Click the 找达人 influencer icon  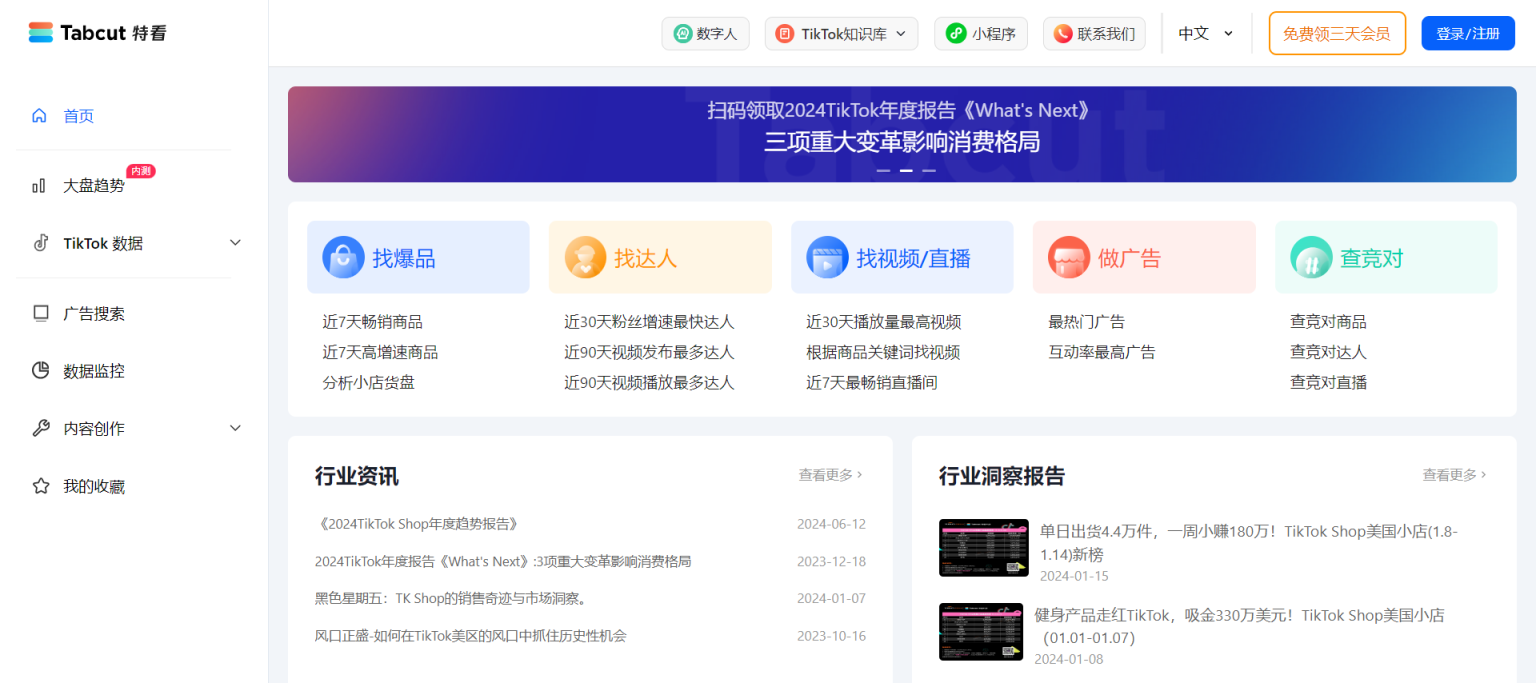[x=585, y=256]
